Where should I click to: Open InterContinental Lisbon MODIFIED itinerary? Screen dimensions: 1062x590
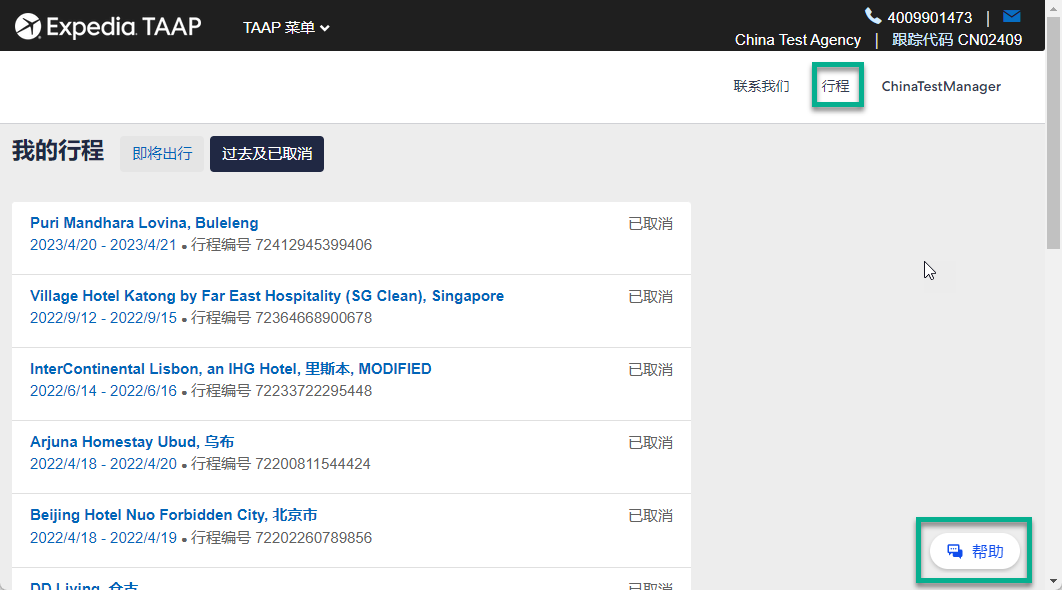tap(231, 369)
